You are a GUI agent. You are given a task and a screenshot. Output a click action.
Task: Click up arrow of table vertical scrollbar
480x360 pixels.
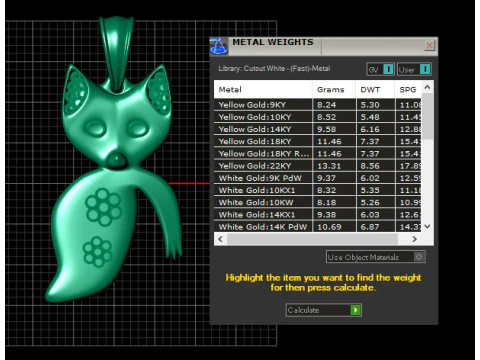(x=427, y=87)
